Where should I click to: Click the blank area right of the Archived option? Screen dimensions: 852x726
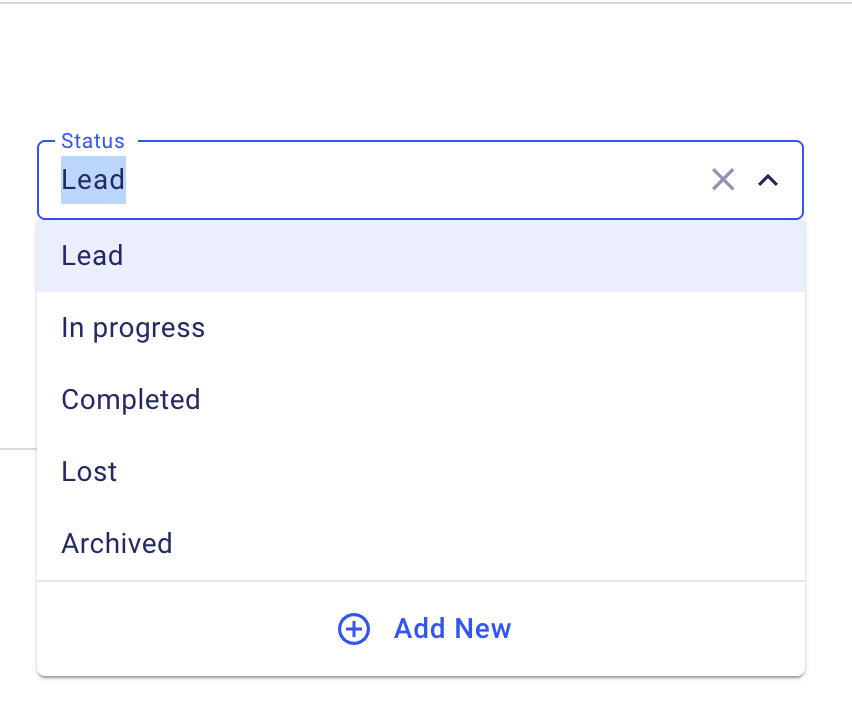(x=500, y=544)
